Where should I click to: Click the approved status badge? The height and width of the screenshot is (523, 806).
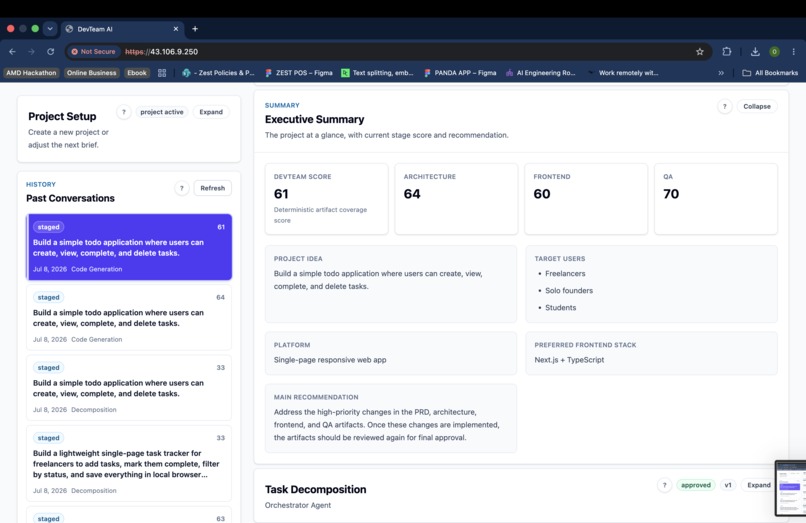pos(695,485)
